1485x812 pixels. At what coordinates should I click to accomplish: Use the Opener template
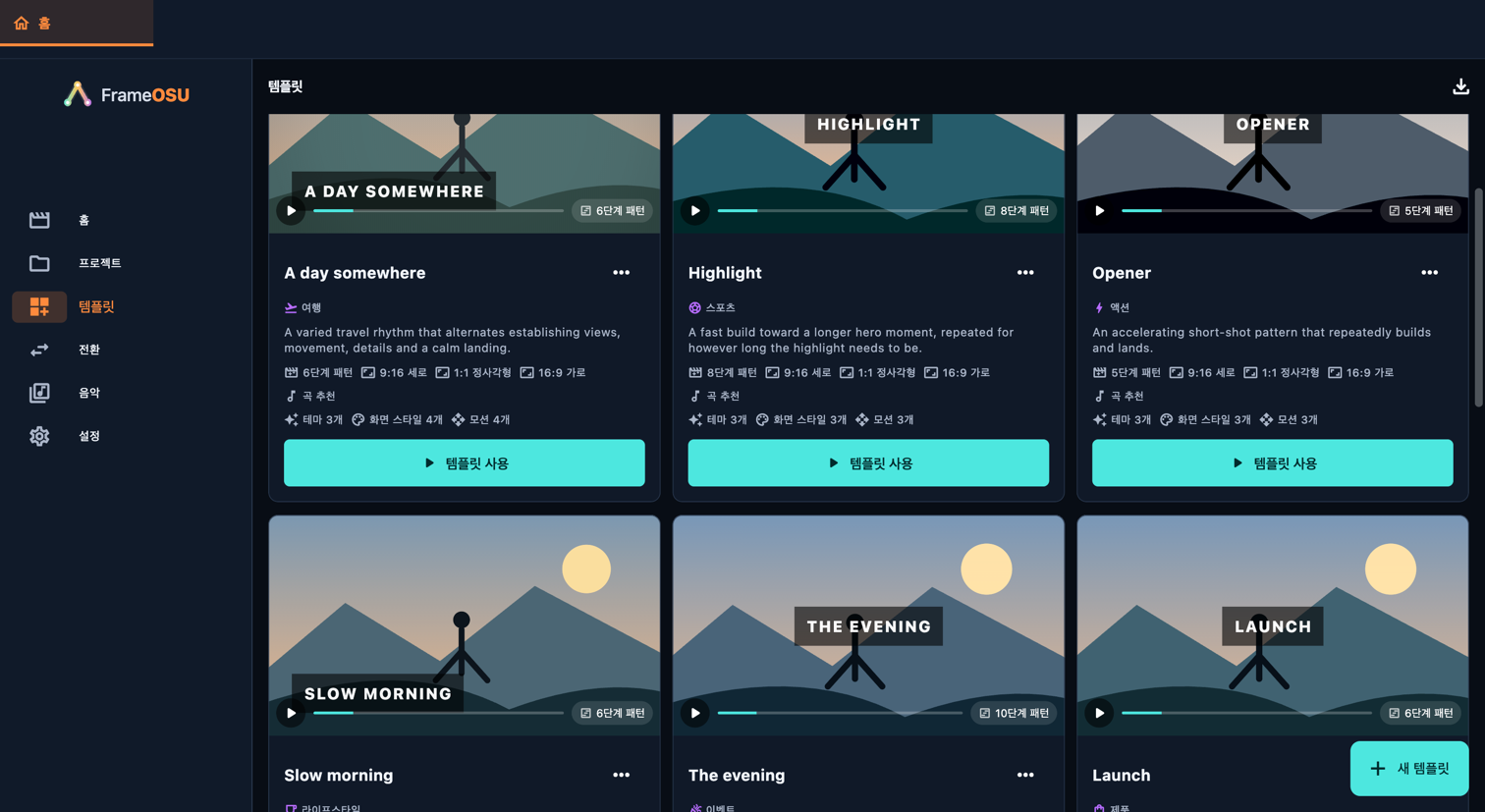pos(1273,462)
